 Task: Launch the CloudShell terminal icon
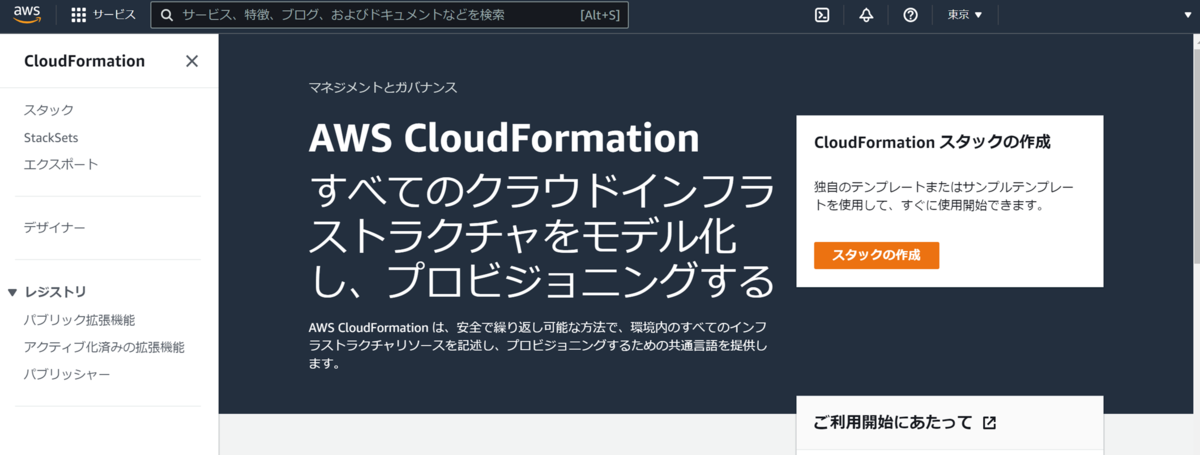point(822,15)
